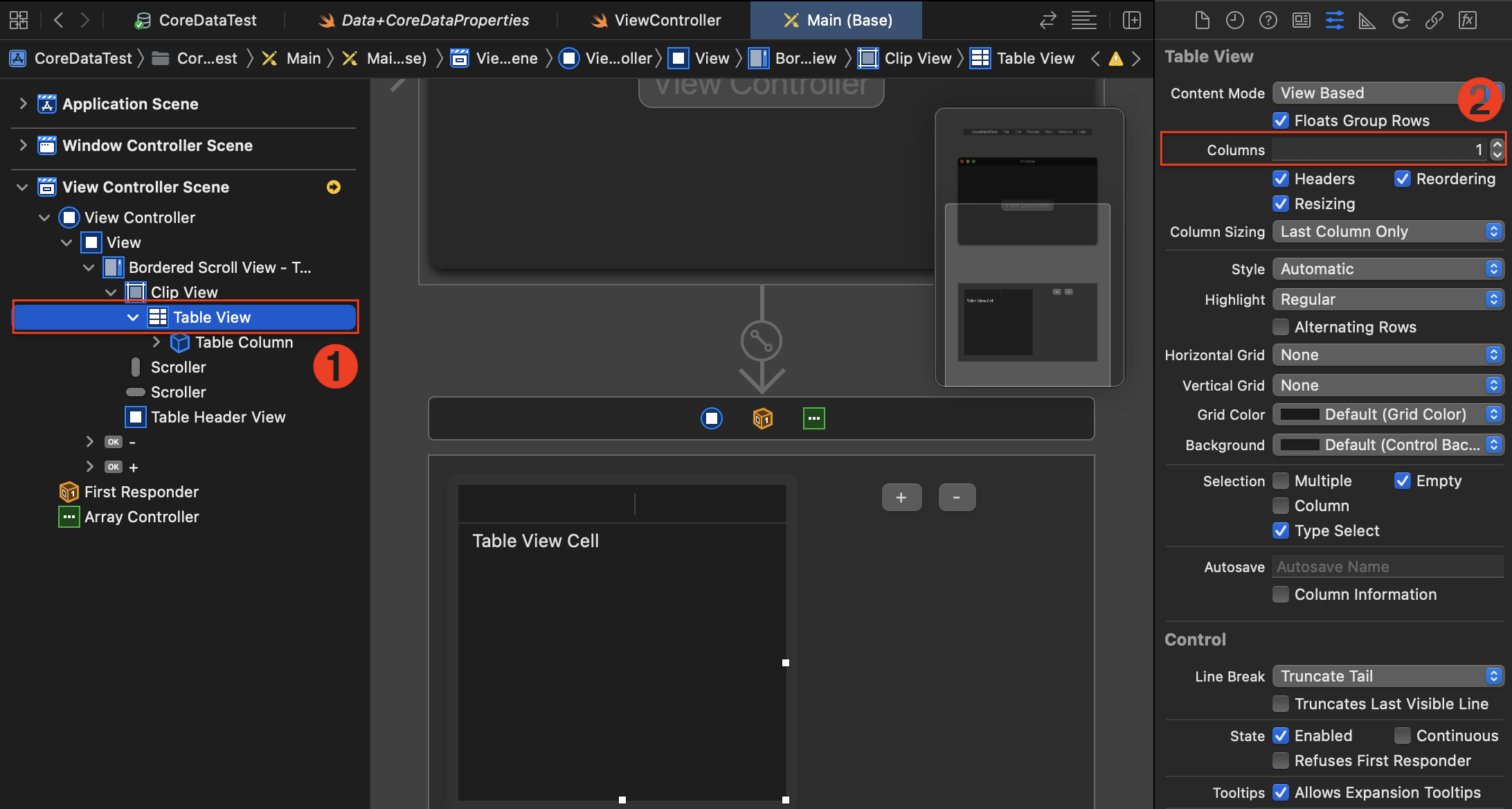Expand the Application Scene item
This screenshot has height=809, width=1512.
tap(23, 104)
